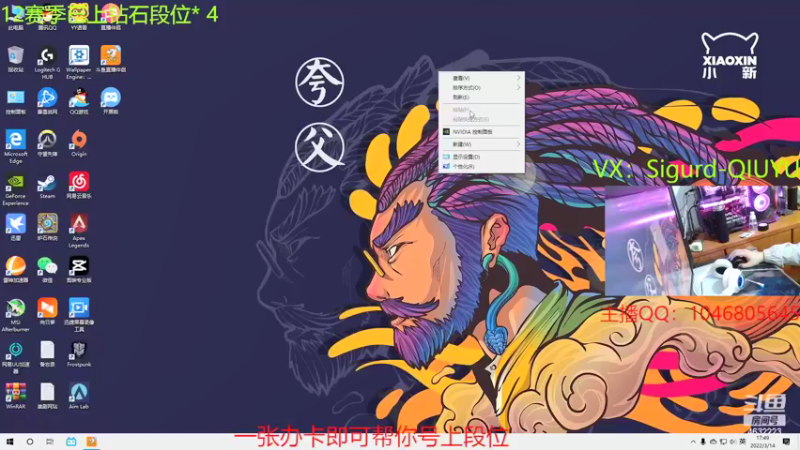
Task: Open 个性化(R) personalize entry
Action: point(482,166)
